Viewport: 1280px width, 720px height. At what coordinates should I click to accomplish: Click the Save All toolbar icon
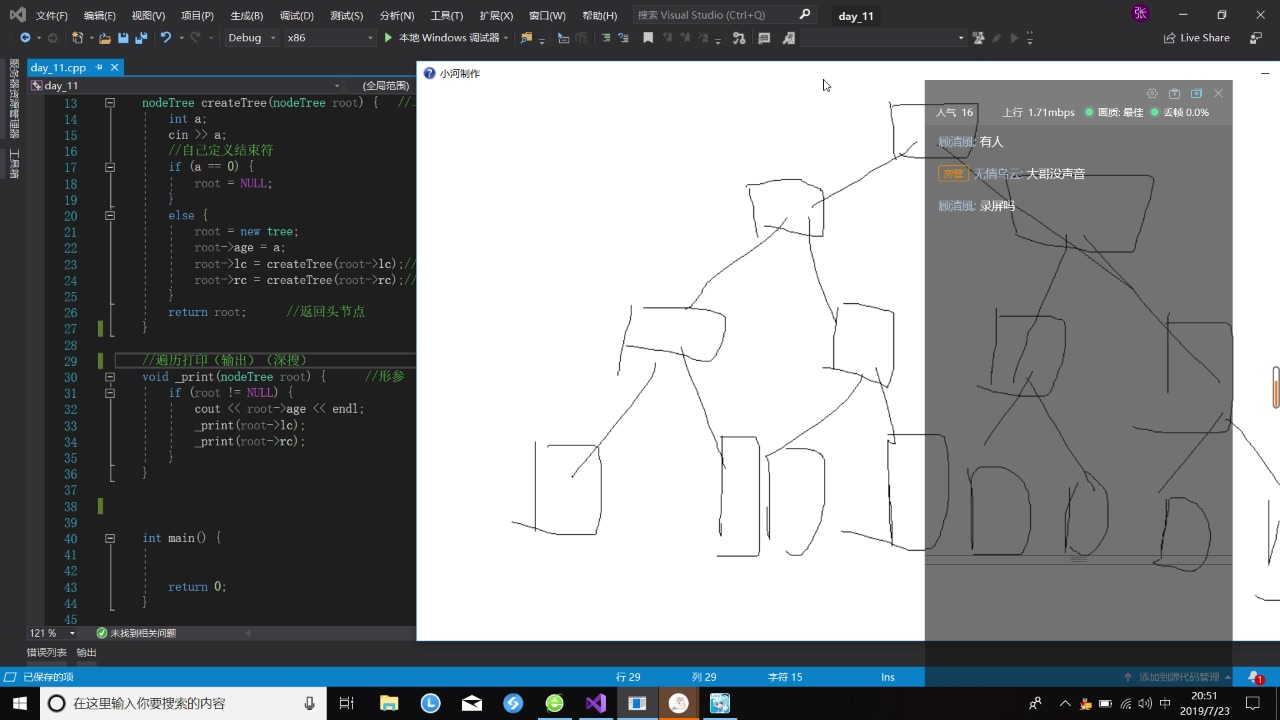click(x=143, y=38)
